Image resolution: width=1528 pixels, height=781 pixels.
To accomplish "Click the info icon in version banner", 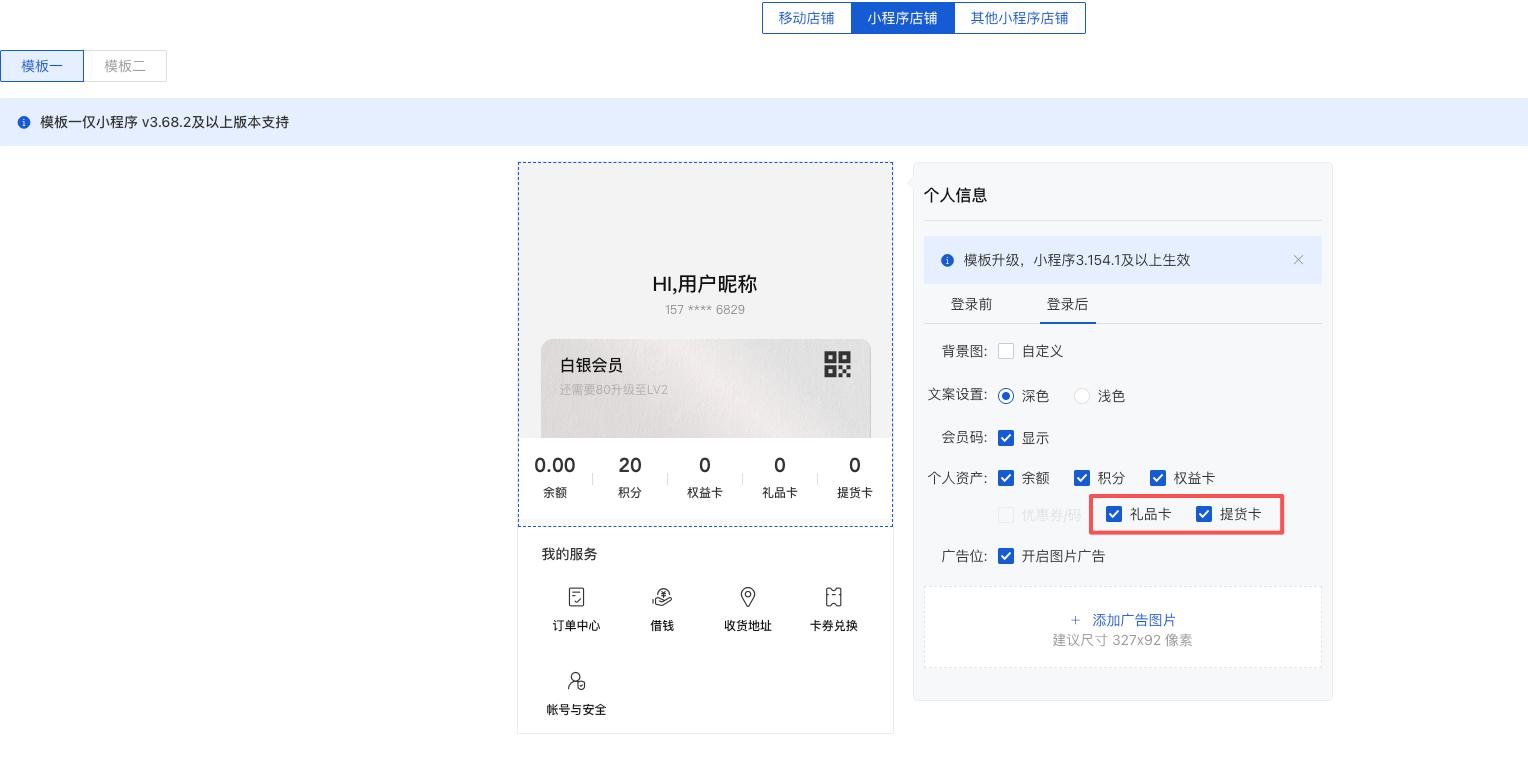I will click(24, 122).
